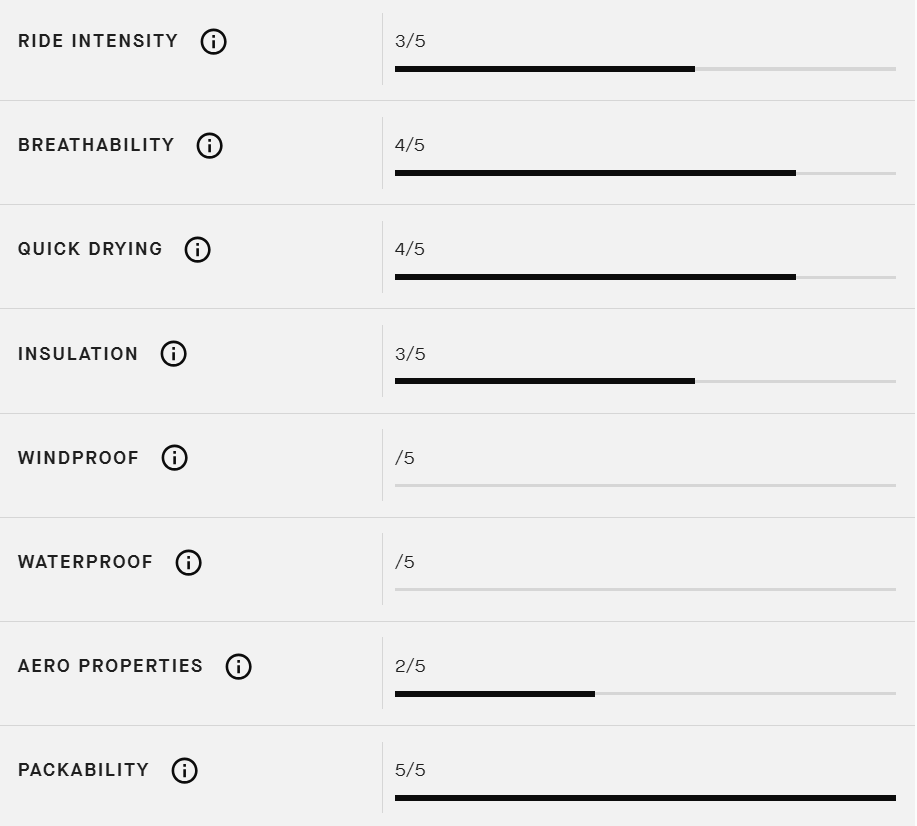The width and height of the screenshot is (917, 826).
Task: Click the info icon next to Ride Intensity
Action: click(213, 42)
